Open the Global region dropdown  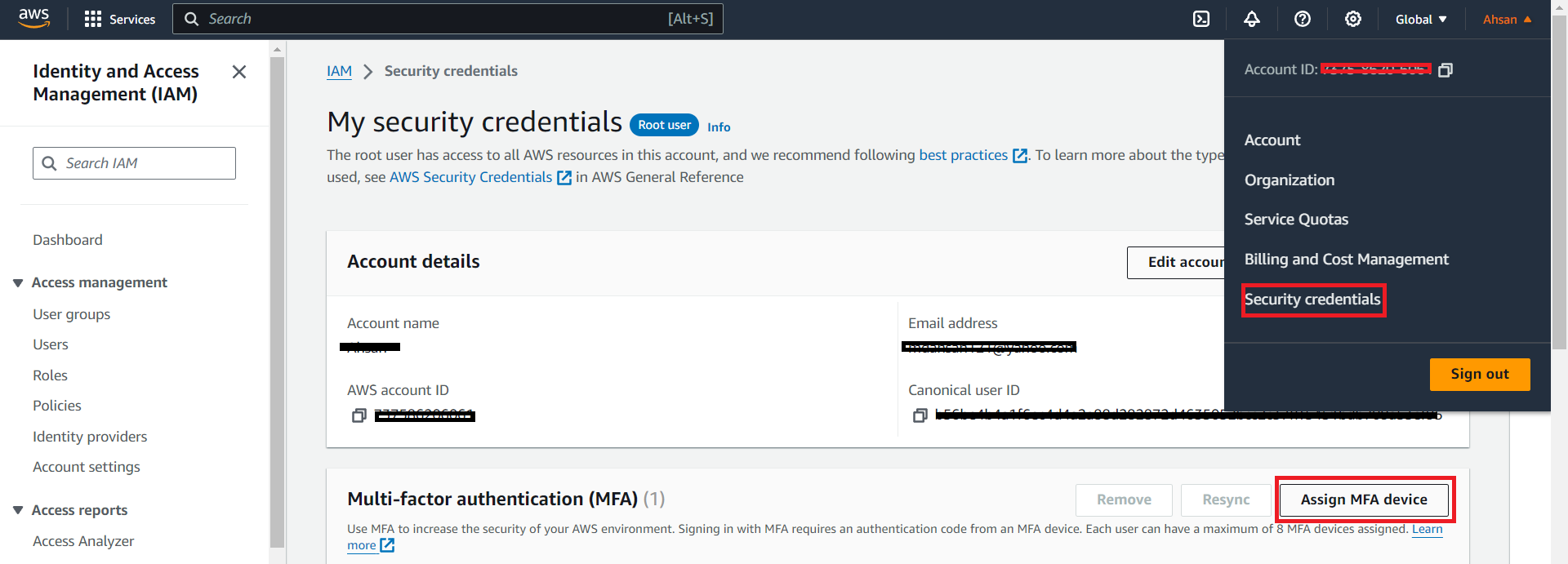1421,20
